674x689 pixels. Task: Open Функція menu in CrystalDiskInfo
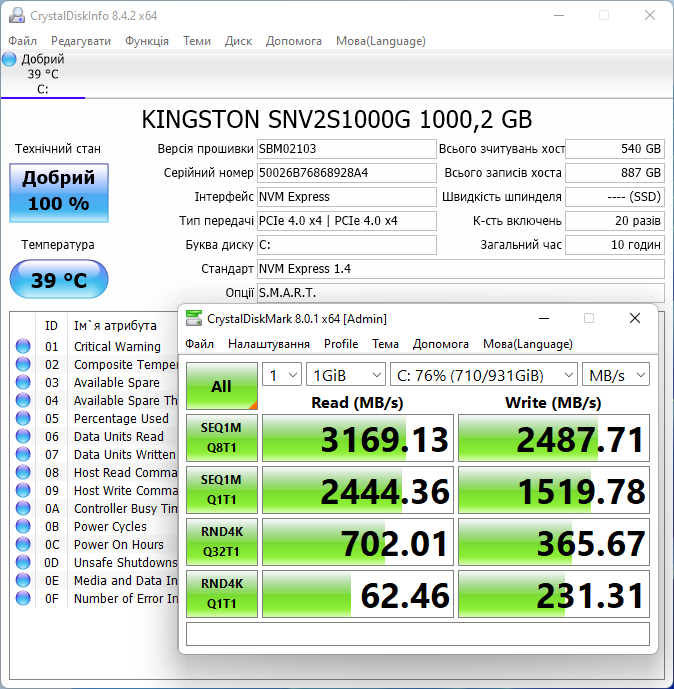(x=147, y=41)
